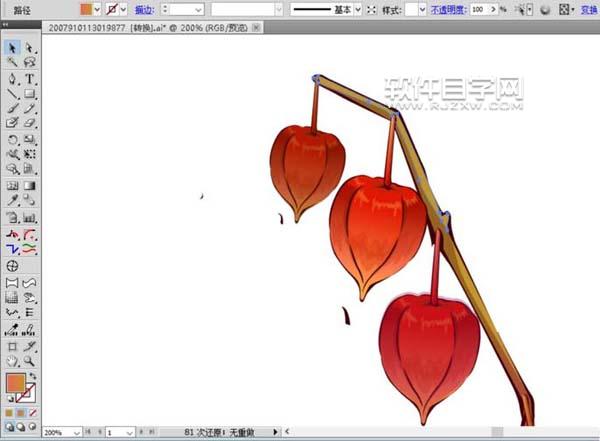Image resolution: width=600 pixels, height=441 pixels.
Task: Select the Direct Selection tool
Action: (29, 47)
